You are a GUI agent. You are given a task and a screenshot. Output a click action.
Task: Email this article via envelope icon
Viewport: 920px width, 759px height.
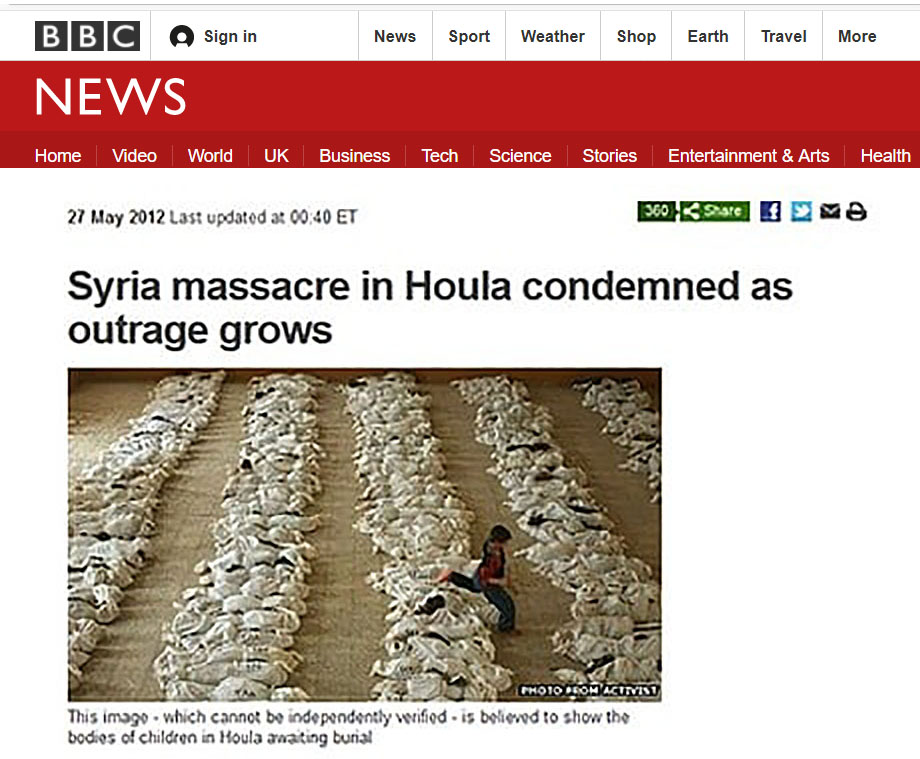pyautogui.click(x=830, y=211)
